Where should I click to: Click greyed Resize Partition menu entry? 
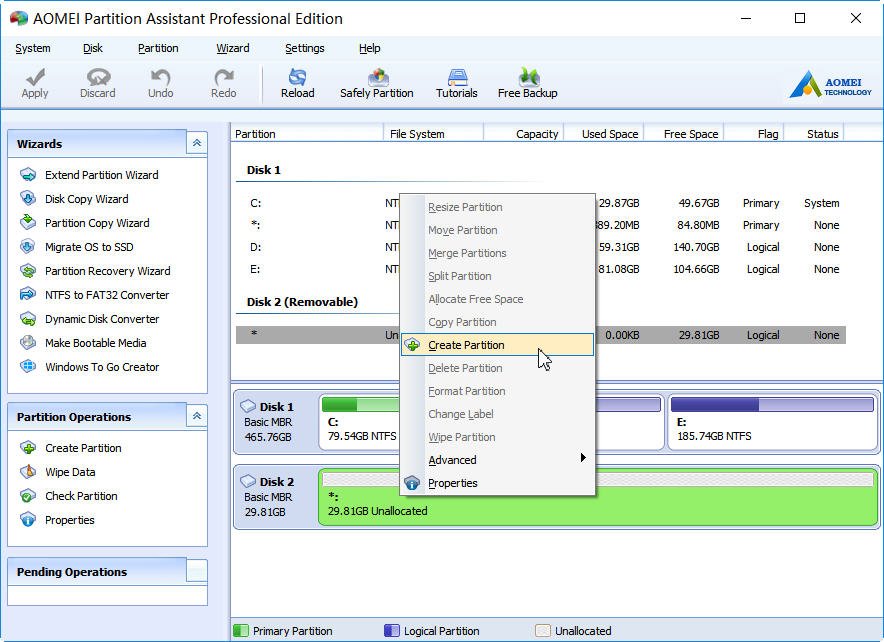pyautogui.click(x=497, y=207)
